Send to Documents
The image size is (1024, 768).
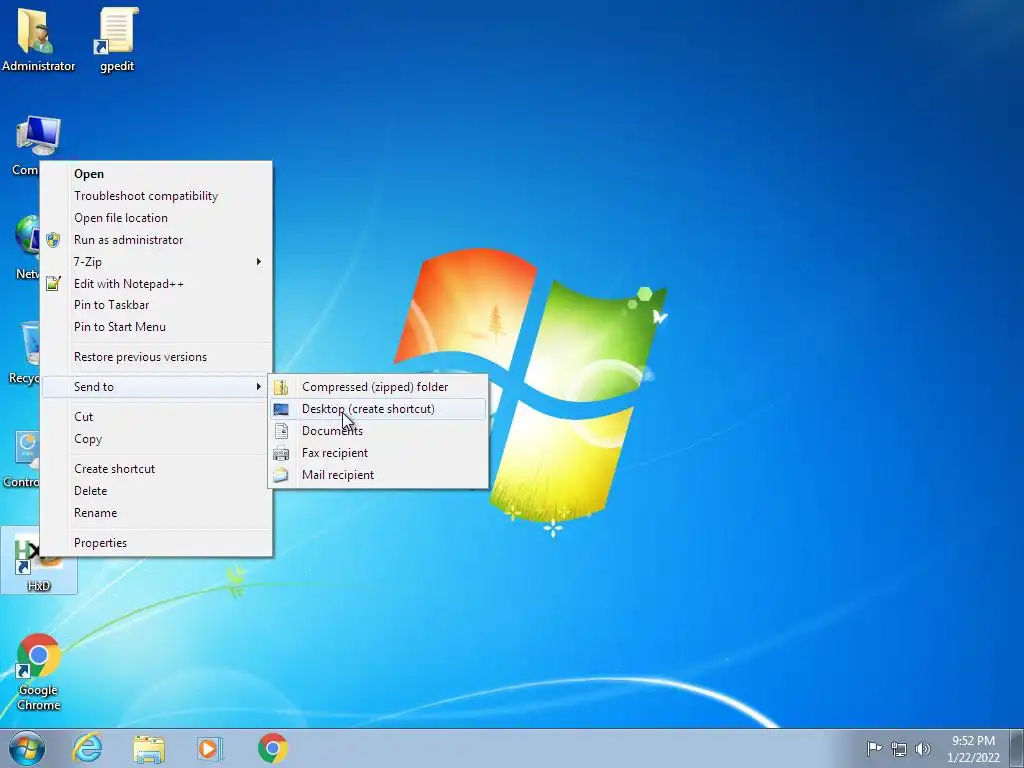tap(378, 431)
